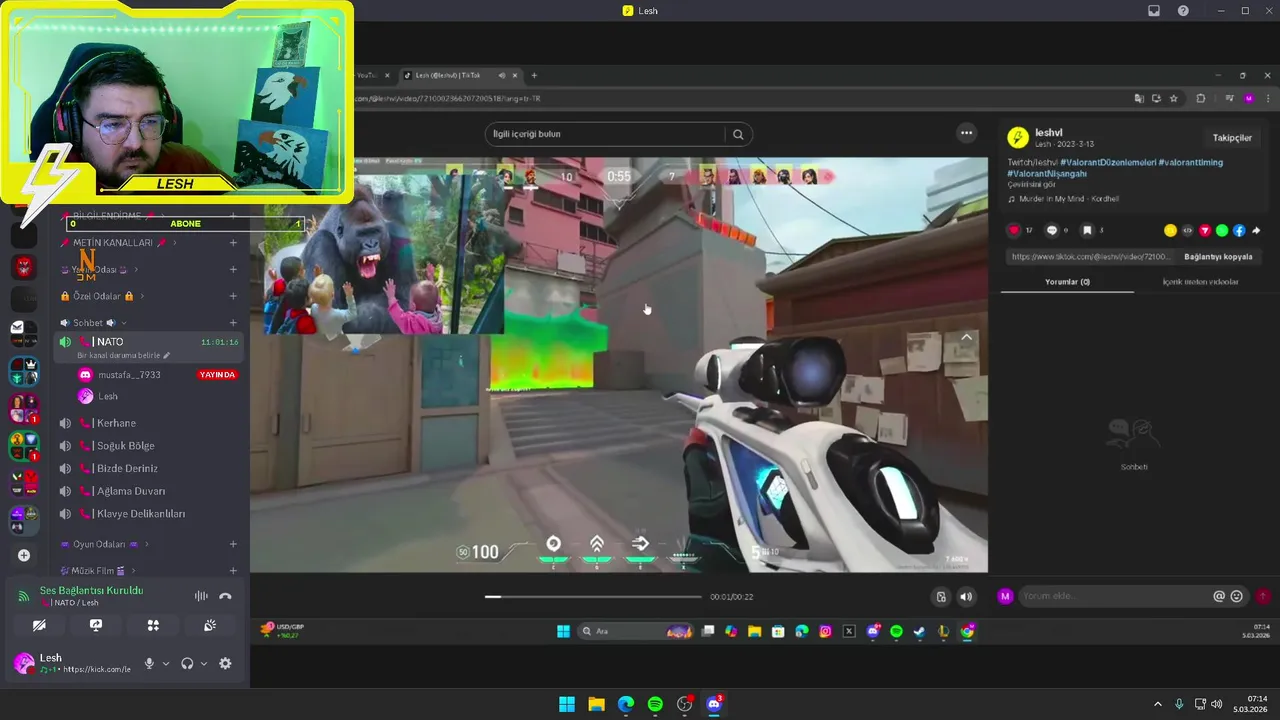Mute the TikTok video volume
This screenshot has width=1280, height=720.
966,597
